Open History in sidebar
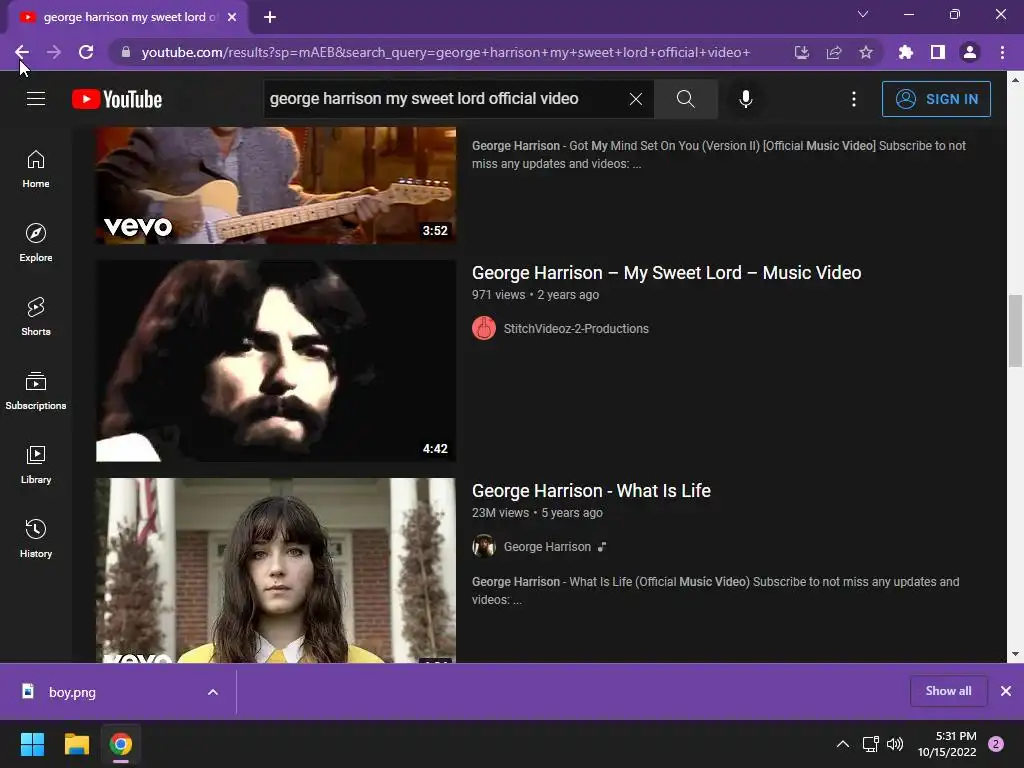This screenshot has height=768, width=1024. [x=36, y=538]
